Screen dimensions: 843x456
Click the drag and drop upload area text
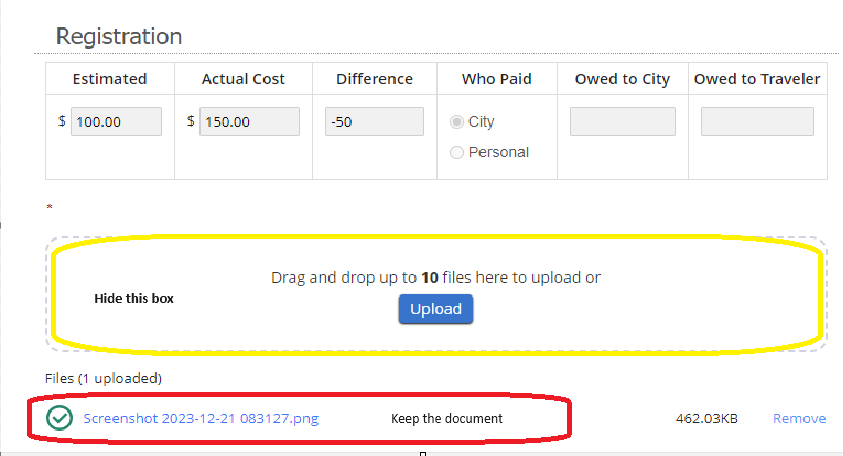(x=435, y=277)
